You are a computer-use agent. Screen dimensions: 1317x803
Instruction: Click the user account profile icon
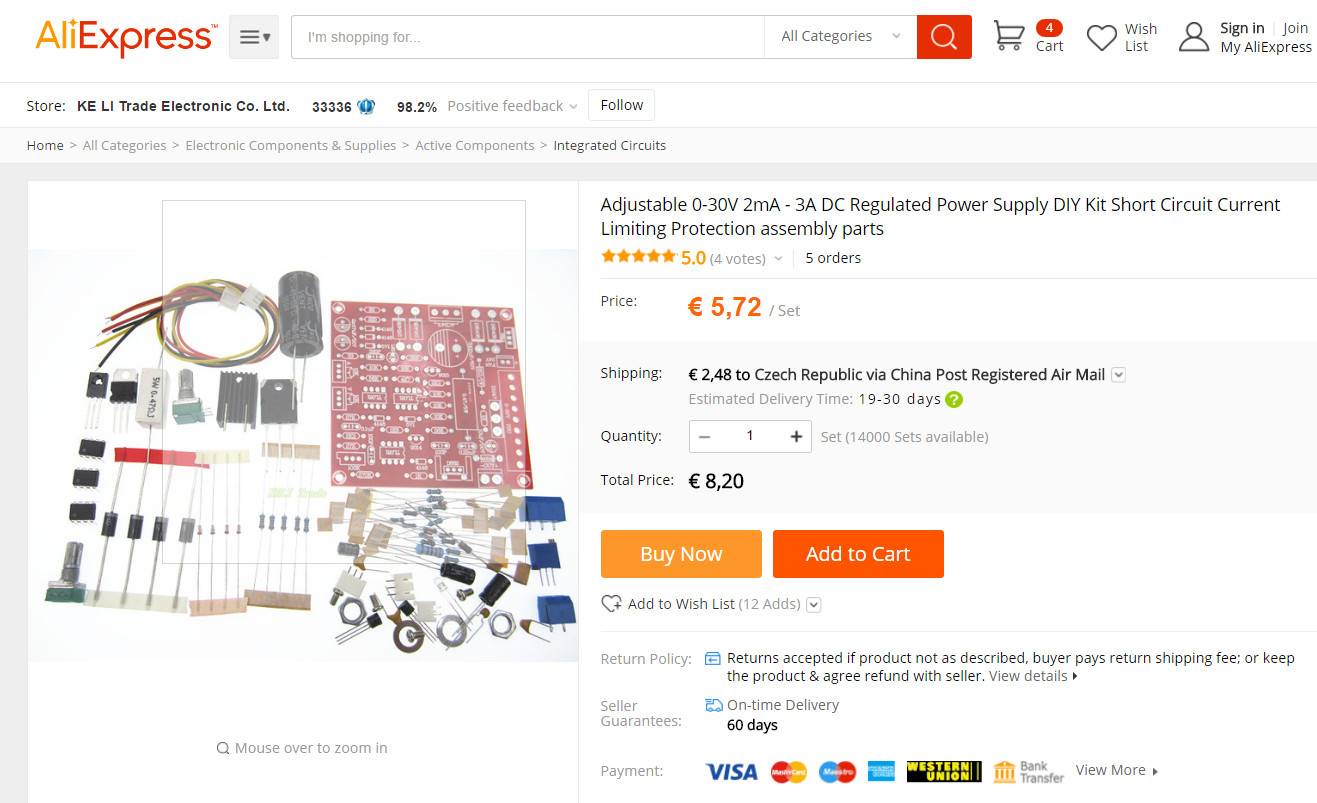coord(1194,37)
